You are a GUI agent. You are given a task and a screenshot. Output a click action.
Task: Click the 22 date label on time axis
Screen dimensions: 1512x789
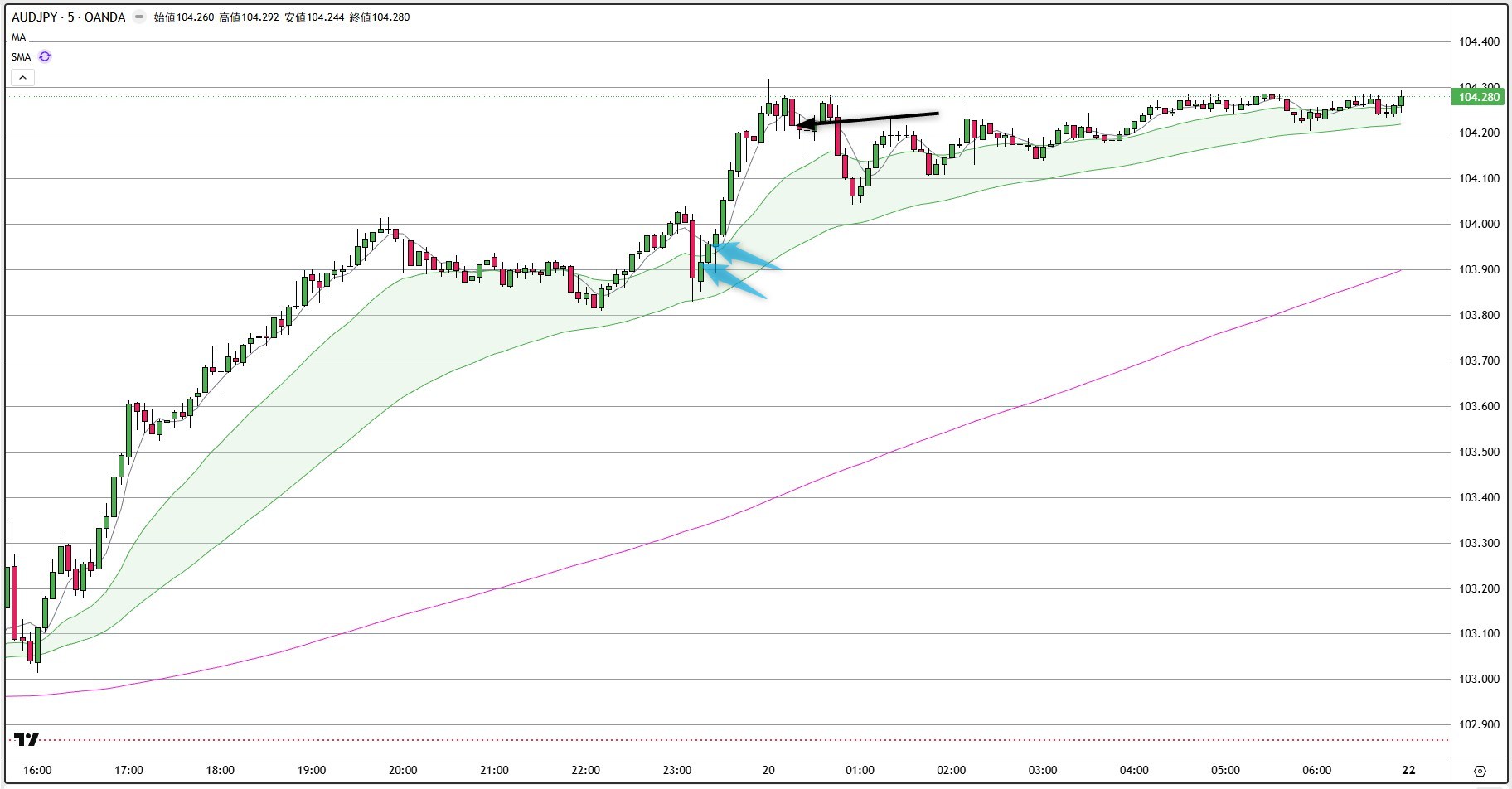(1408, 770)
